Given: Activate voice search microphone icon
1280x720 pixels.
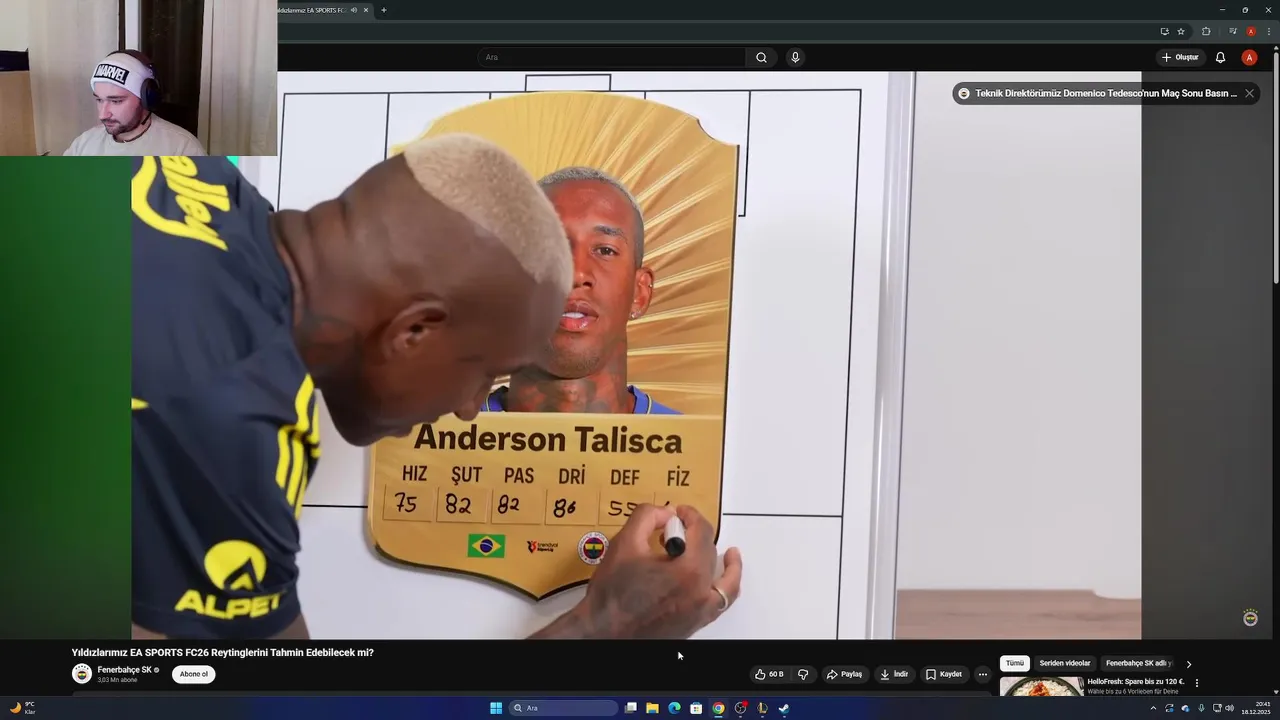Looking at the screenshot, I should 795,57.
